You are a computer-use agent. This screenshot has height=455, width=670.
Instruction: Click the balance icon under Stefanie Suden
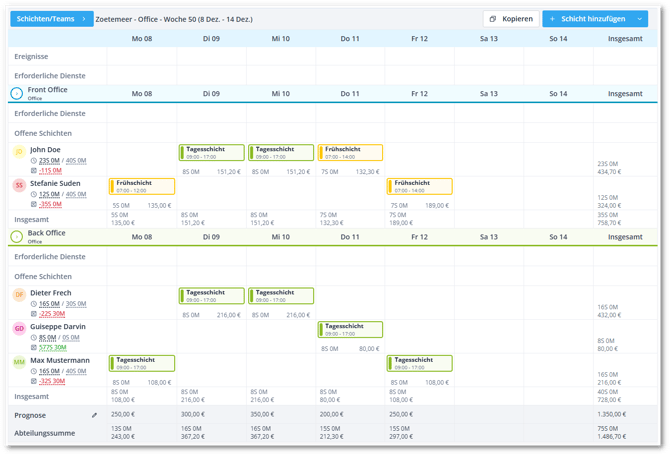coord(34,204)
